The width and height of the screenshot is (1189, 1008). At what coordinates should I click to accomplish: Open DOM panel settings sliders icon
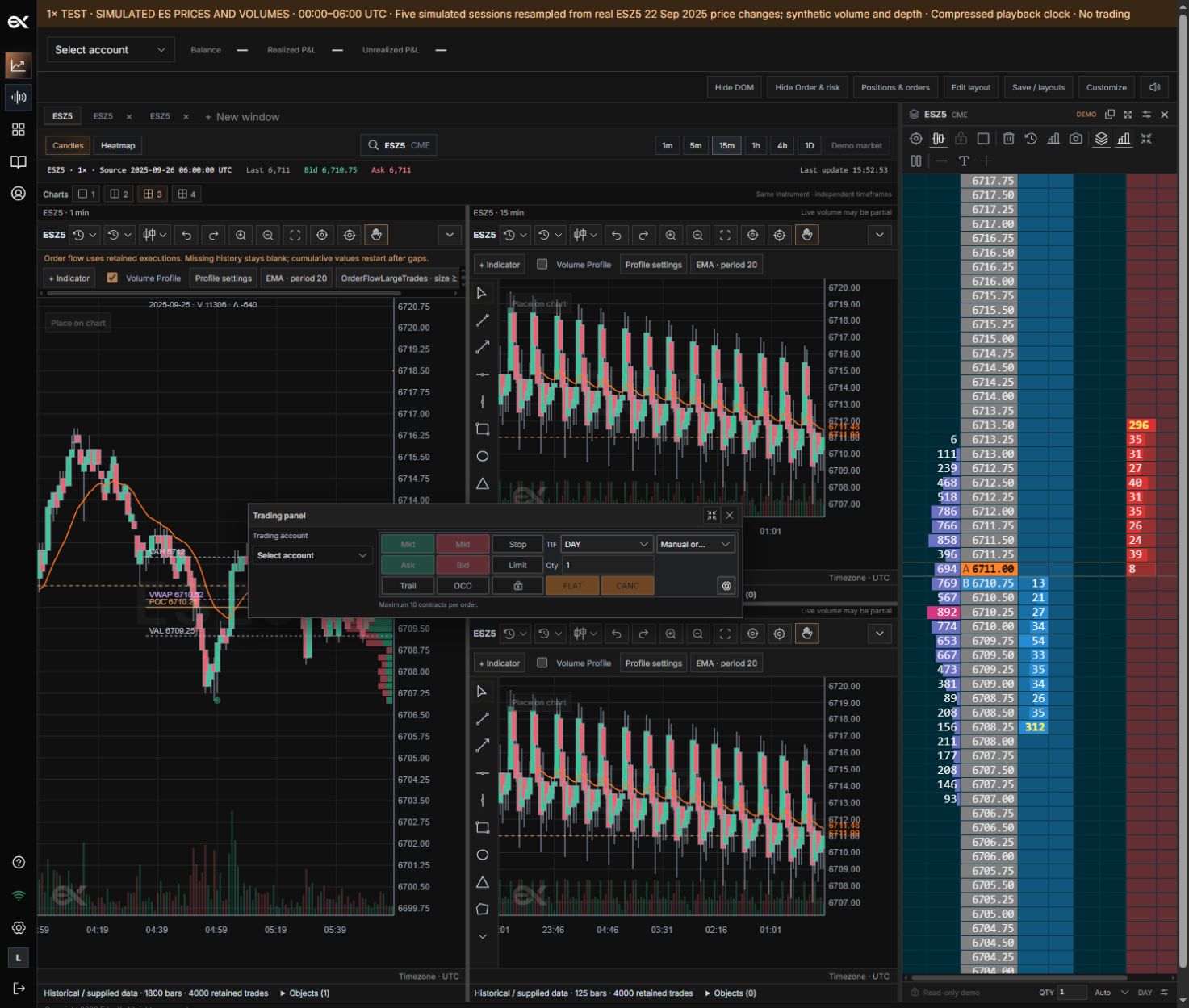point(1146,115)
